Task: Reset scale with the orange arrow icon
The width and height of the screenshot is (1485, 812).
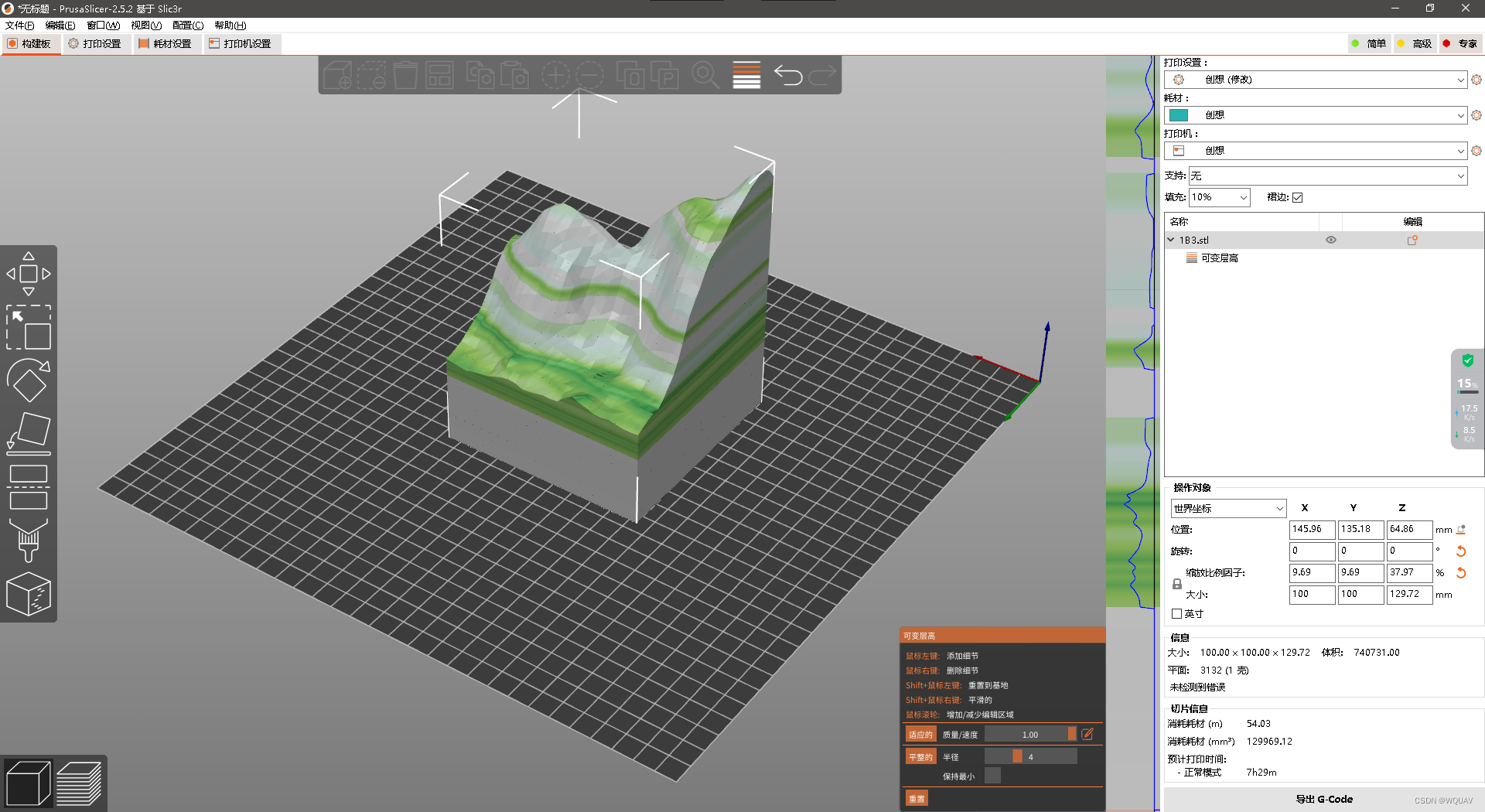Action: tap(1461, 573)
